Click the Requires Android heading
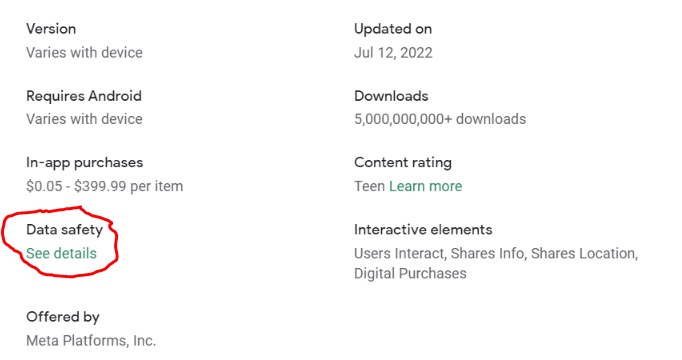The height and width of the screenshot is (360, 682). click(84, 96)
